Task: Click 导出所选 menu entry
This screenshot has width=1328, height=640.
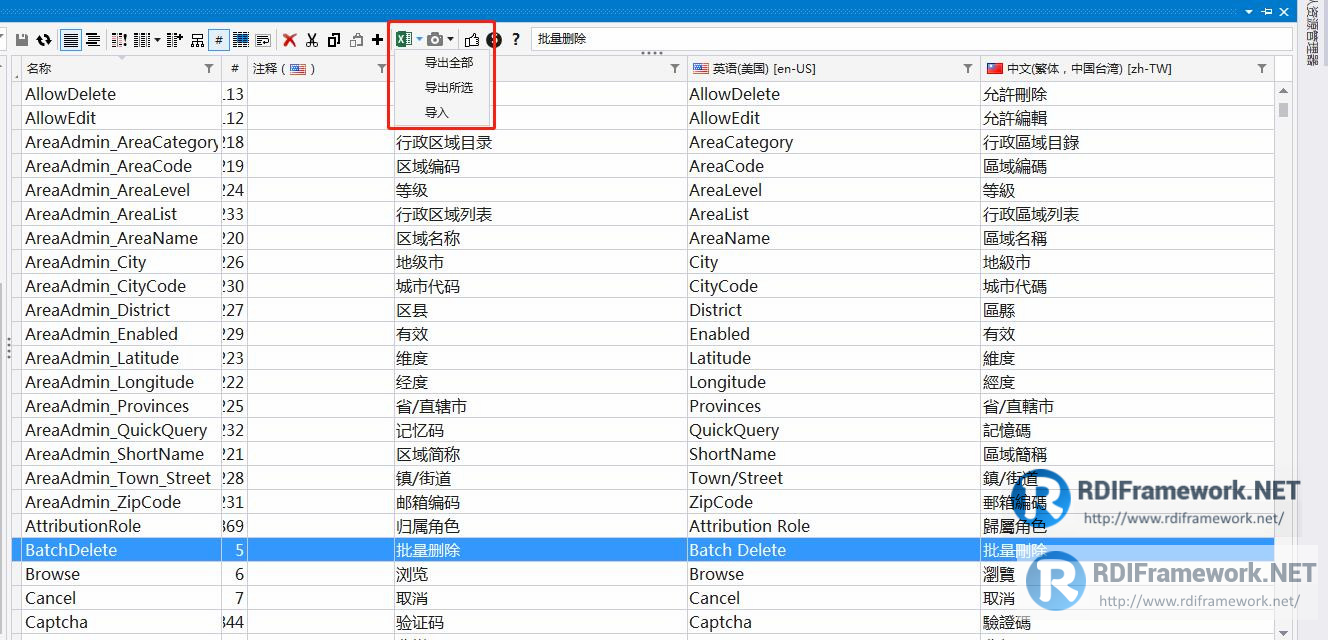Action: tap(448, 87)
